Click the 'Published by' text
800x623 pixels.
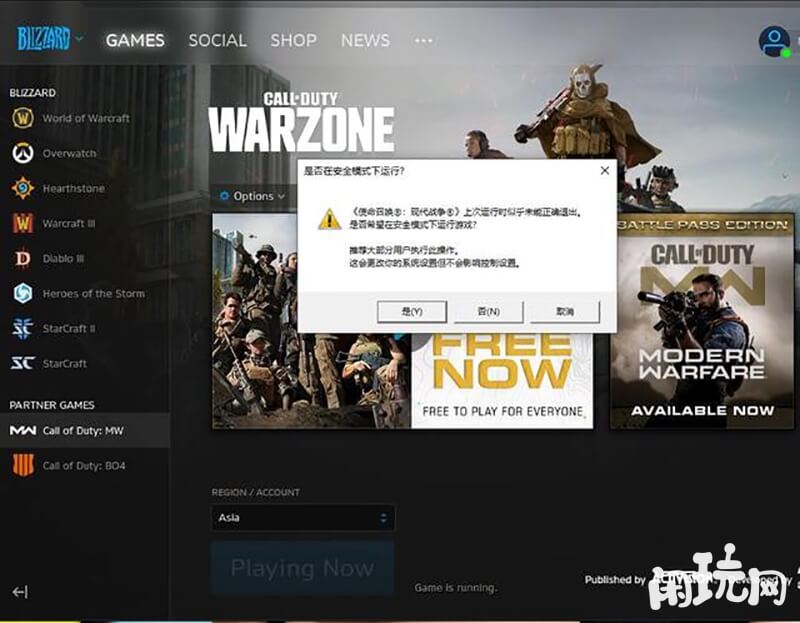pos(615,580)
